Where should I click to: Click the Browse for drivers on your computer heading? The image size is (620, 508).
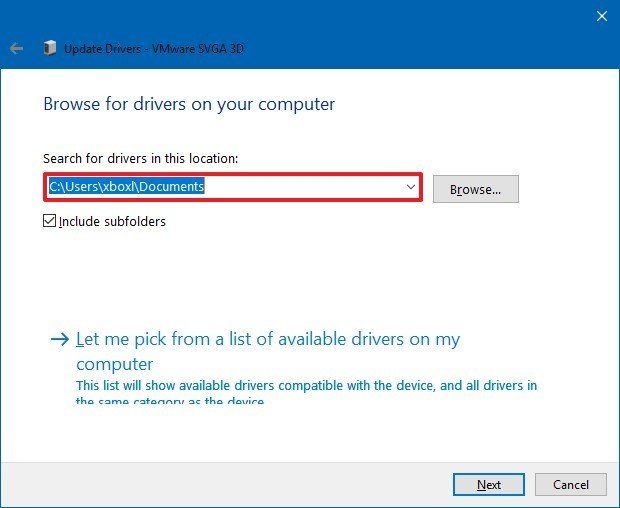click(189, 104)
